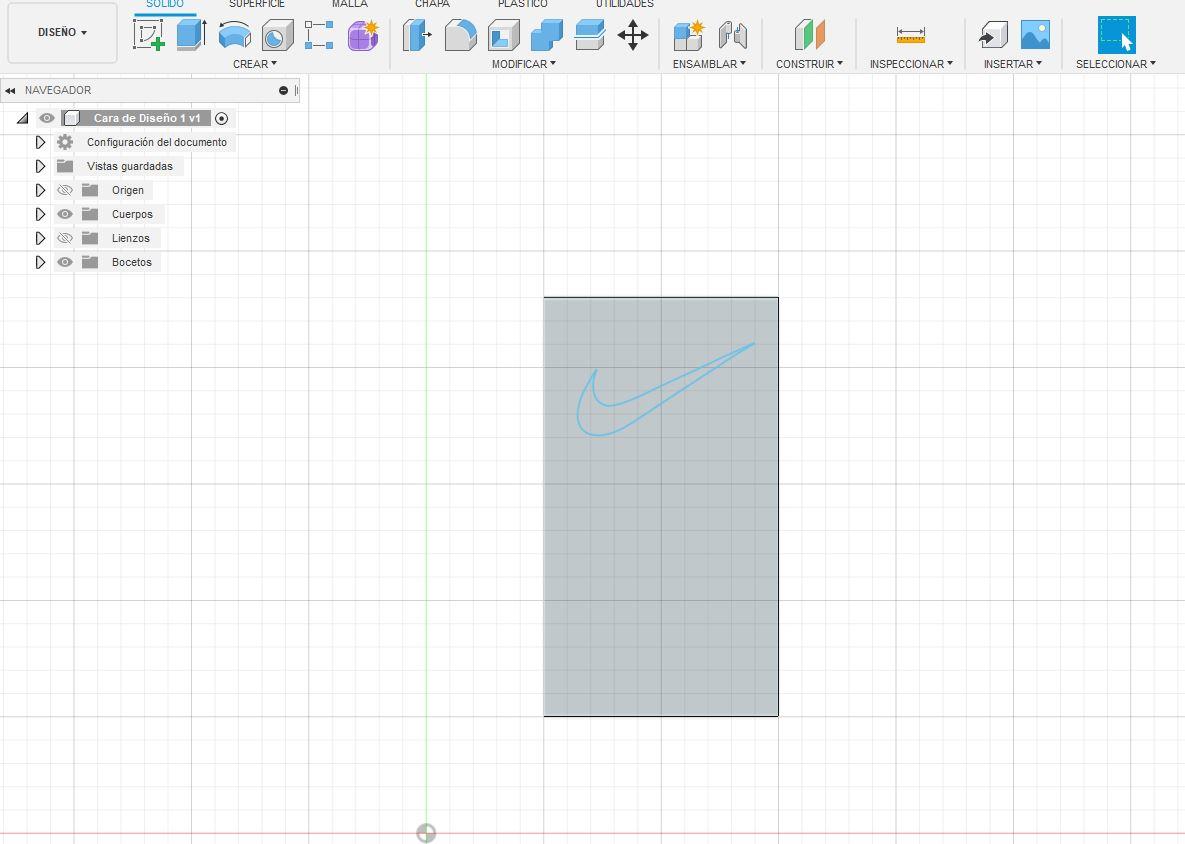This screenshot has width=1185, height=844.
Task: Select the Revolve tool icon
Action: pos(234,36)
